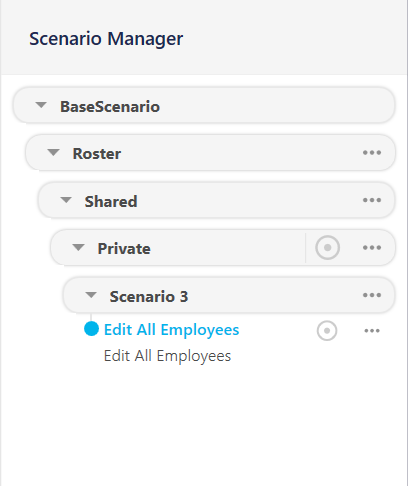Open the Private more options menu

click(x=372, y=248)
